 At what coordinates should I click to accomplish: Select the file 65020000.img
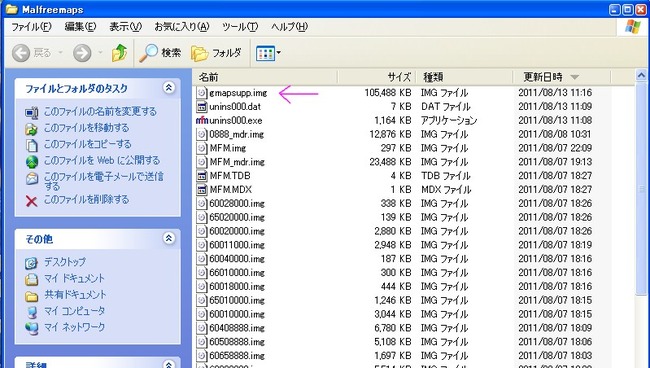[237, 217]
